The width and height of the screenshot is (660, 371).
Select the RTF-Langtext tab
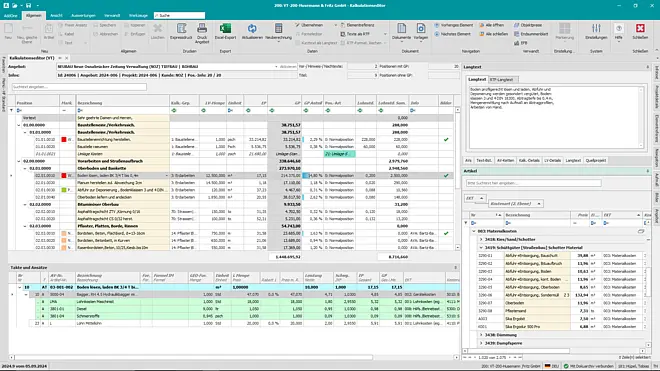502,80
